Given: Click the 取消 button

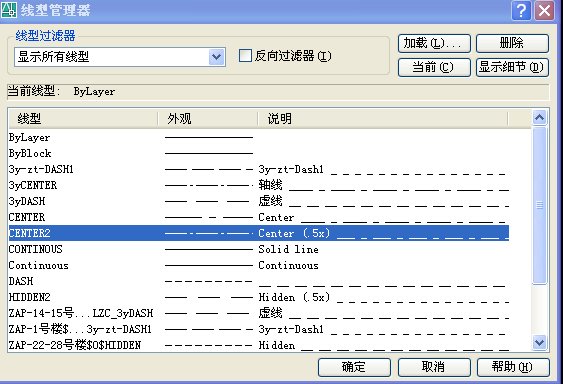Looking at the screenshot, I should [434, 367].
